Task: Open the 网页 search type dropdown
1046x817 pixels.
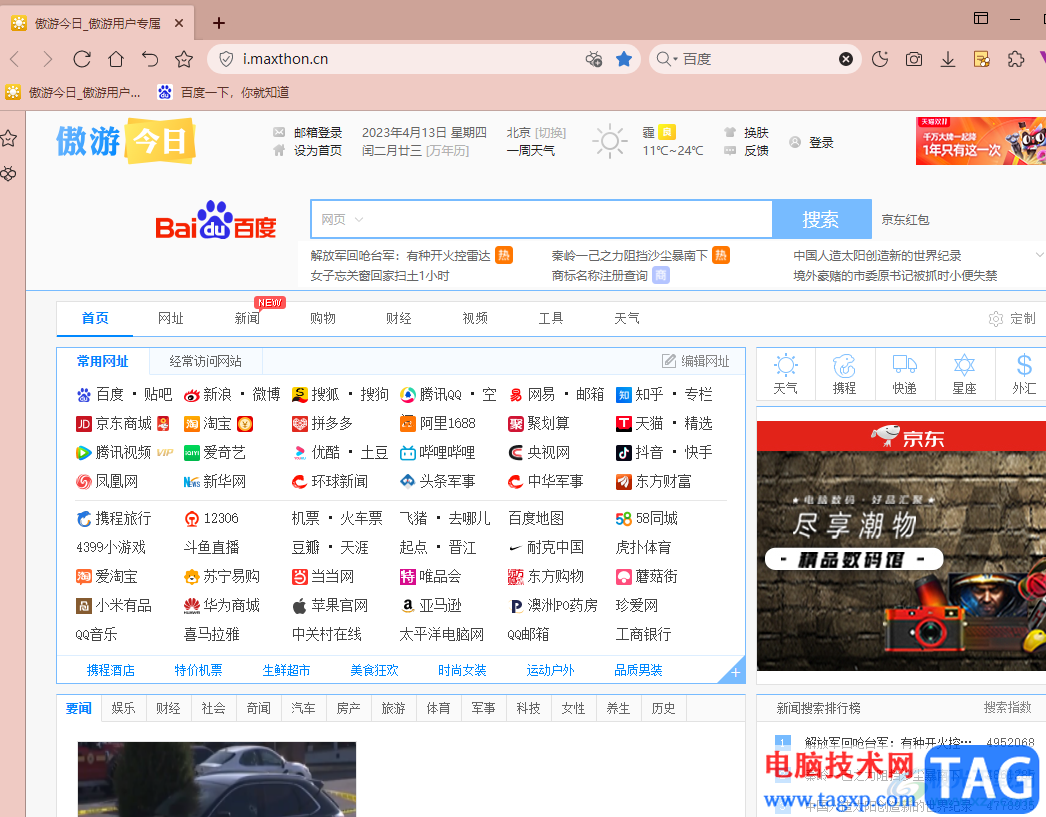Action: tap(342, 219)
